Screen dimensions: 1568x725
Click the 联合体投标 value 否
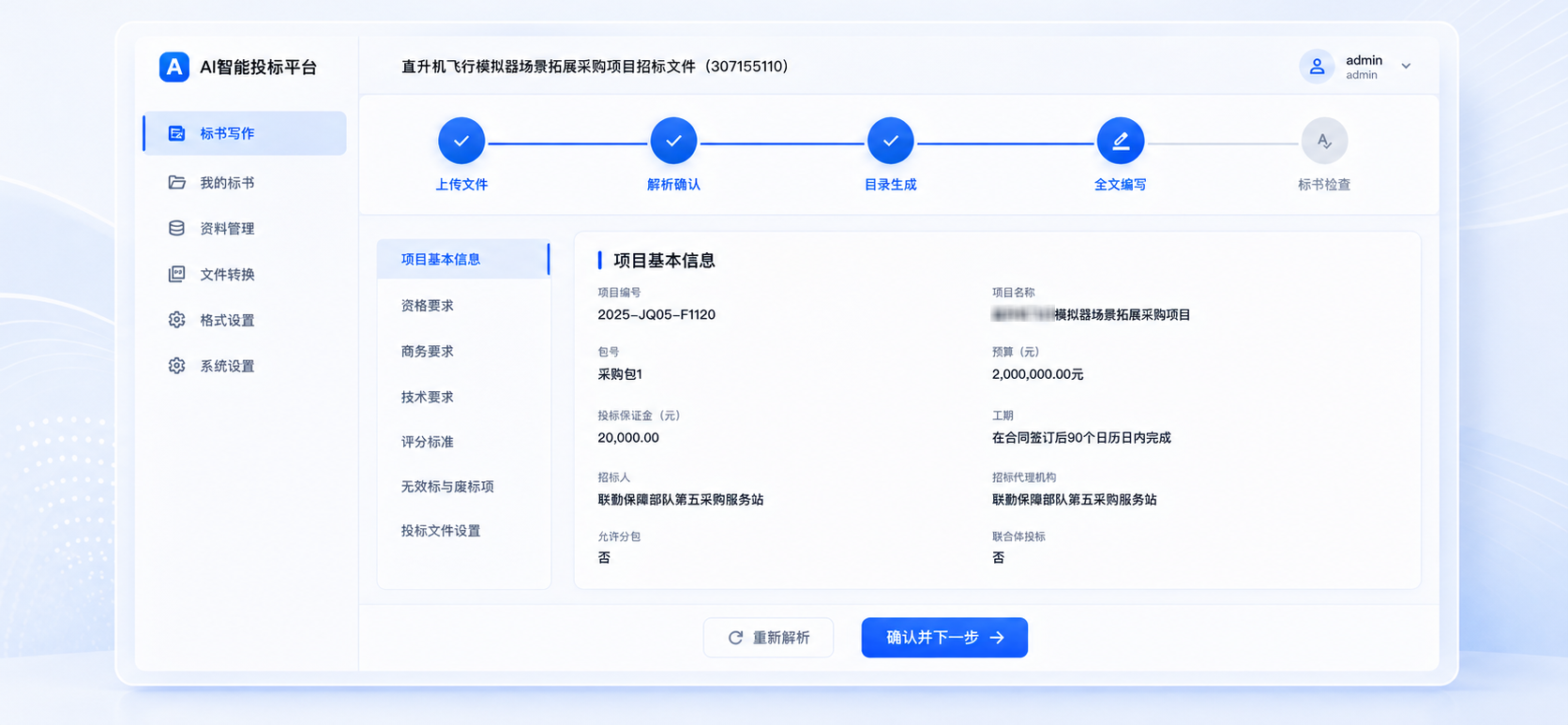pos(999,558)
